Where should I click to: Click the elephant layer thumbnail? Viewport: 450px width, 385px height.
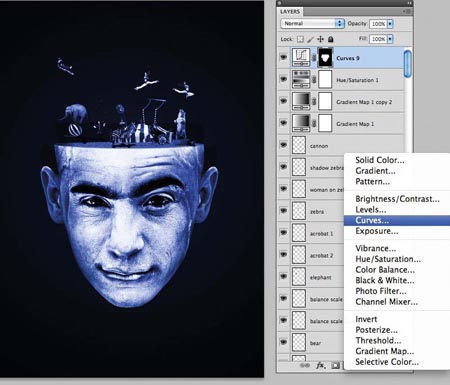[x=299, y=277]
